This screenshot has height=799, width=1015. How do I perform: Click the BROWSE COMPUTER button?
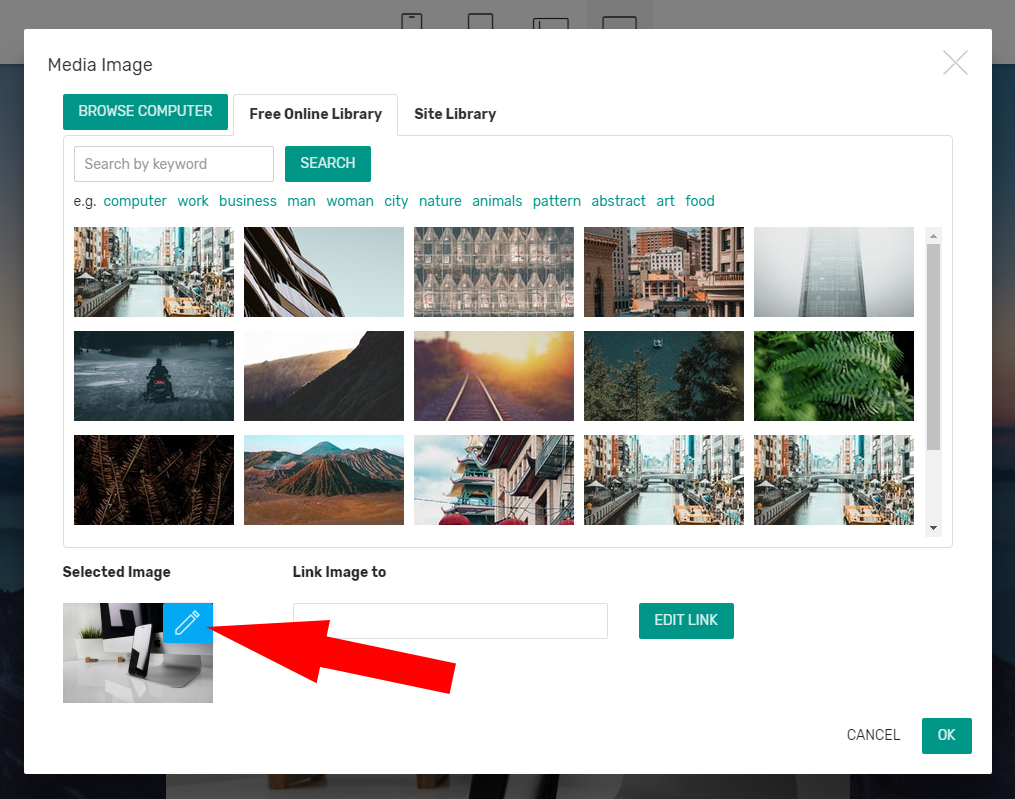click(146, 112)
